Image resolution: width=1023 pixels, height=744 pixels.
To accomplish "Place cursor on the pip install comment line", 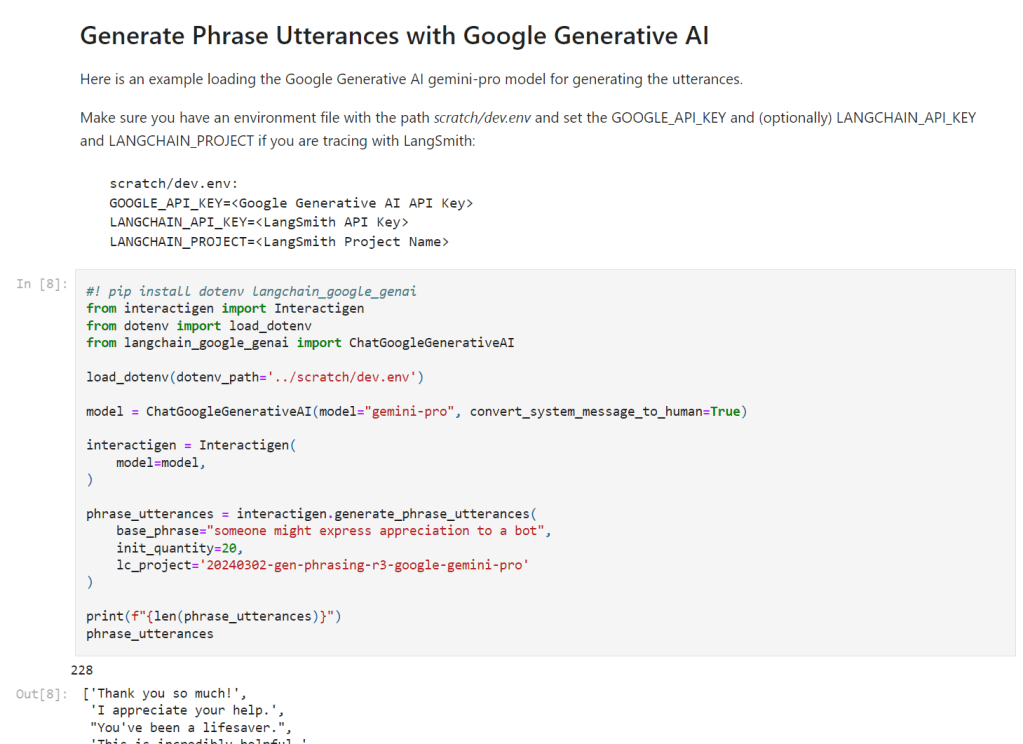I will (251, 291).
